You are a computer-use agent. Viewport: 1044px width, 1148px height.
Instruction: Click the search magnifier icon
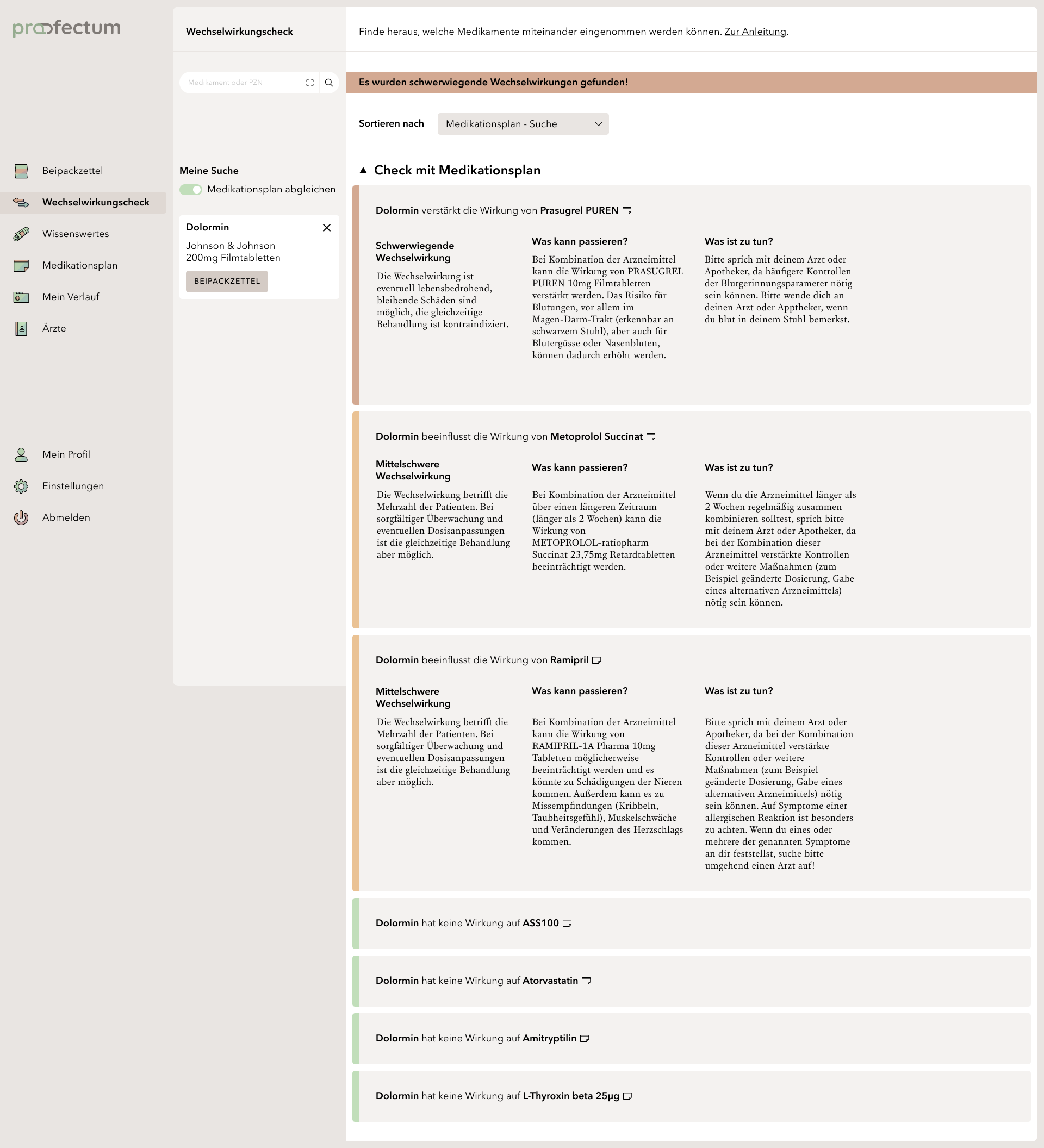tap(328, 83)
